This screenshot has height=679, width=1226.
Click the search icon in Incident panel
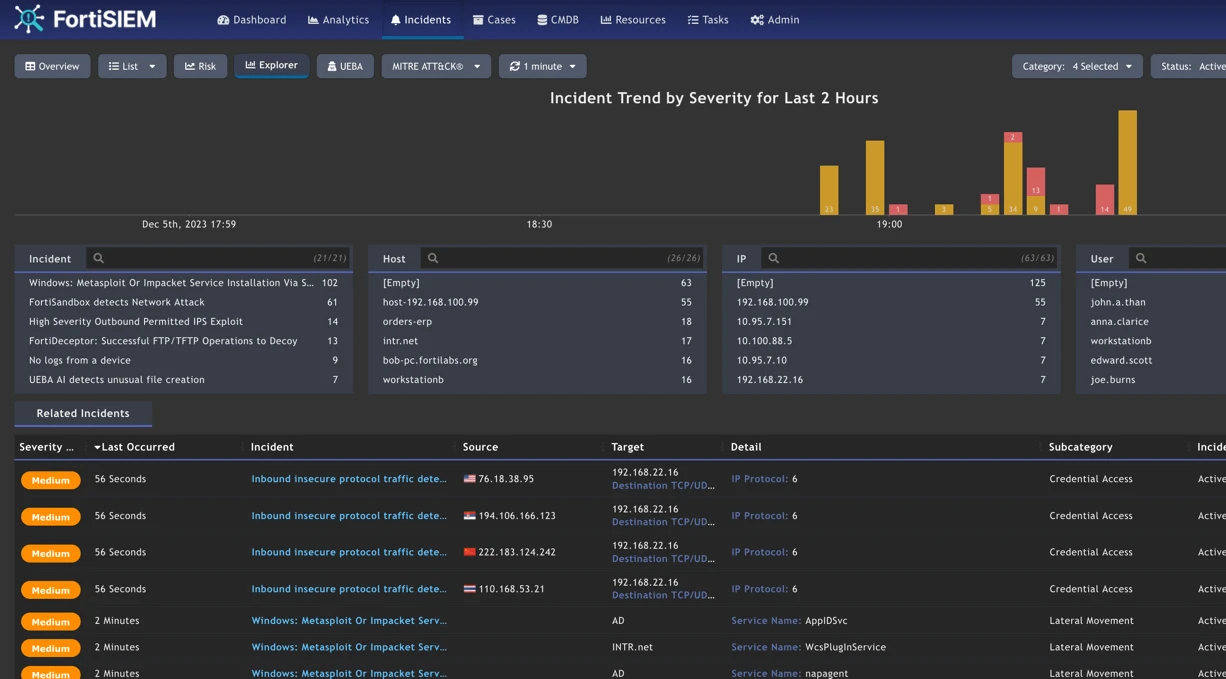pos(98,258)
